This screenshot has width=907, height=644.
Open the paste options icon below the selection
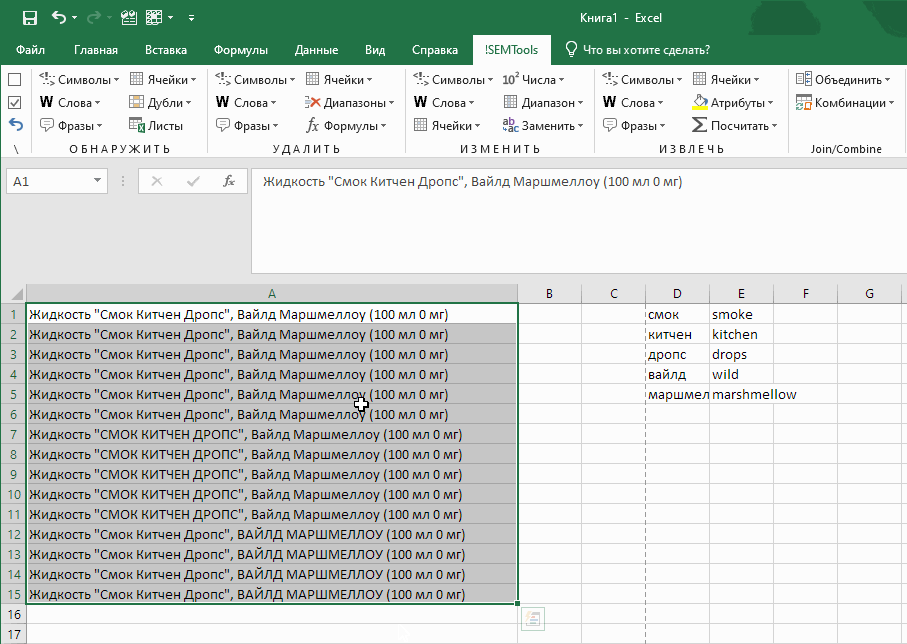533,620
